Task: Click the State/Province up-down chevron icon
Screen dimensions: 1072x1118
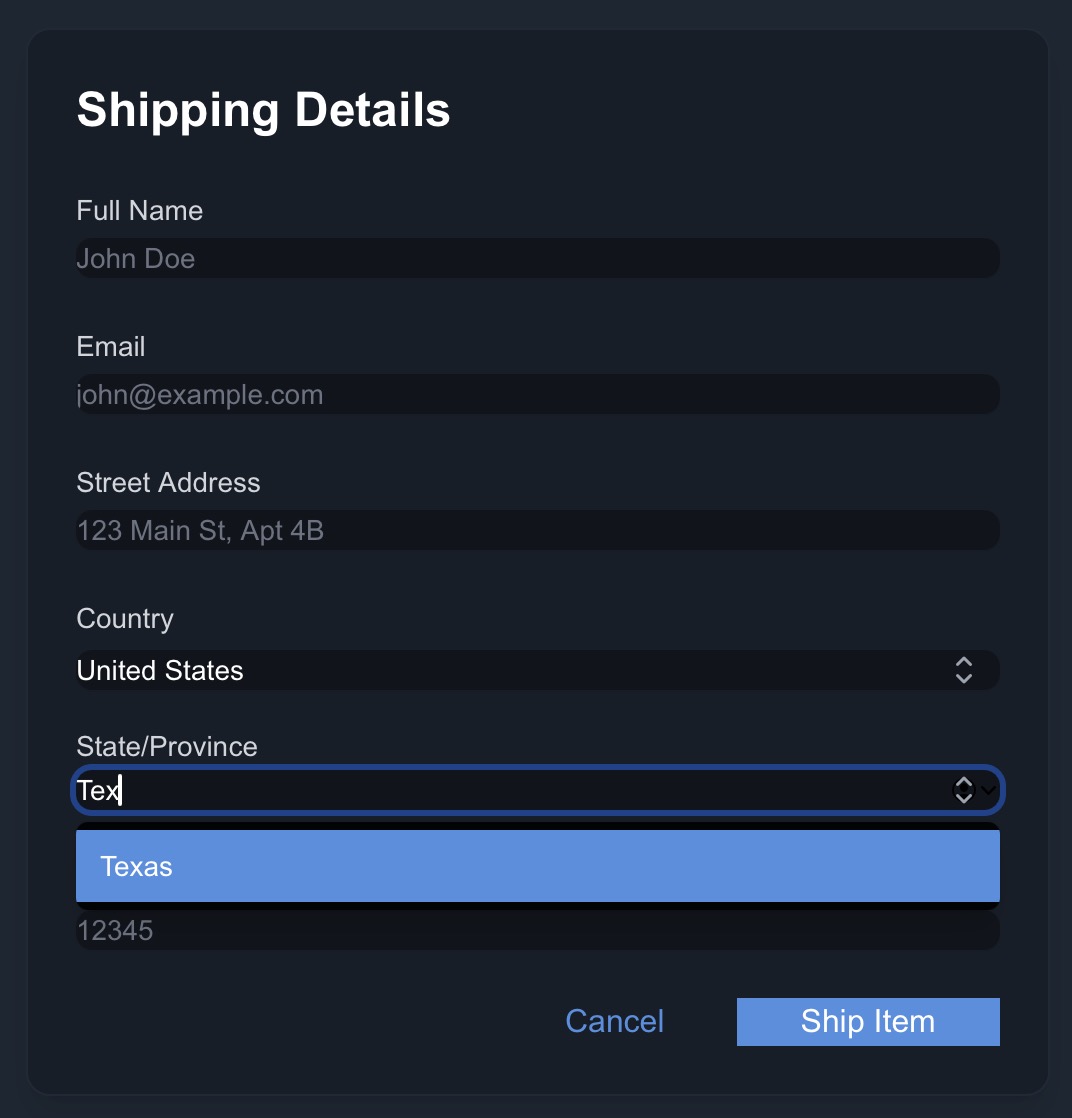Action: 964,790
